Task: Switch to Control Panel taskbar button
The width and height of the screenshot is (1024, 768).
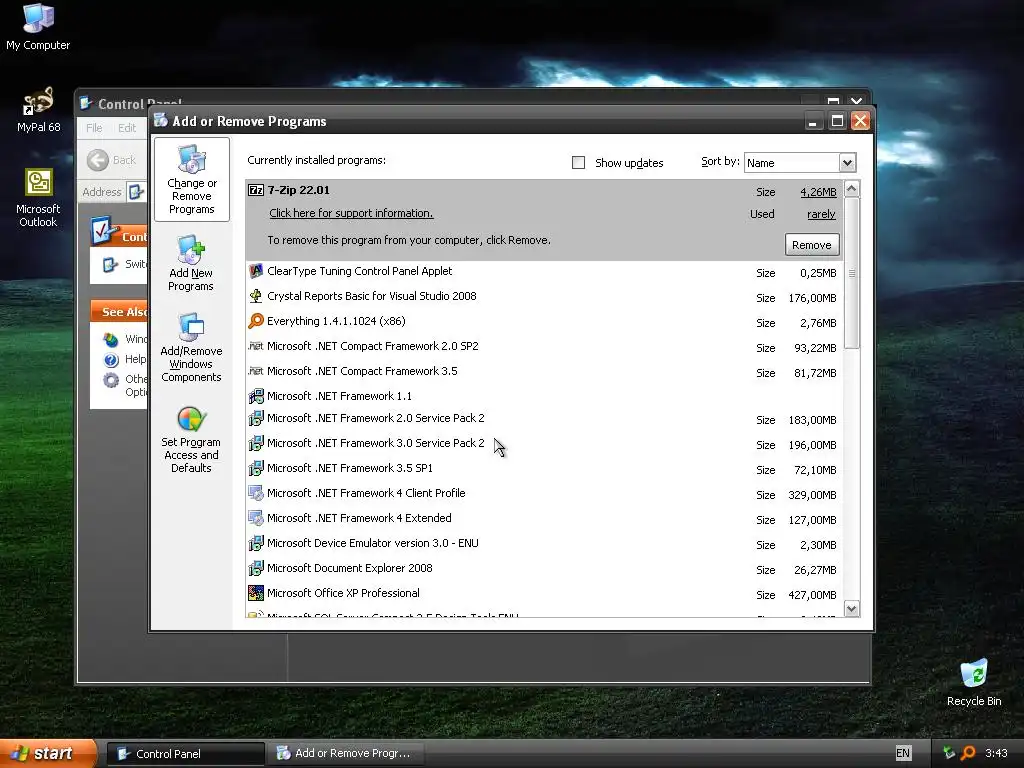Action: click(186, 754)
